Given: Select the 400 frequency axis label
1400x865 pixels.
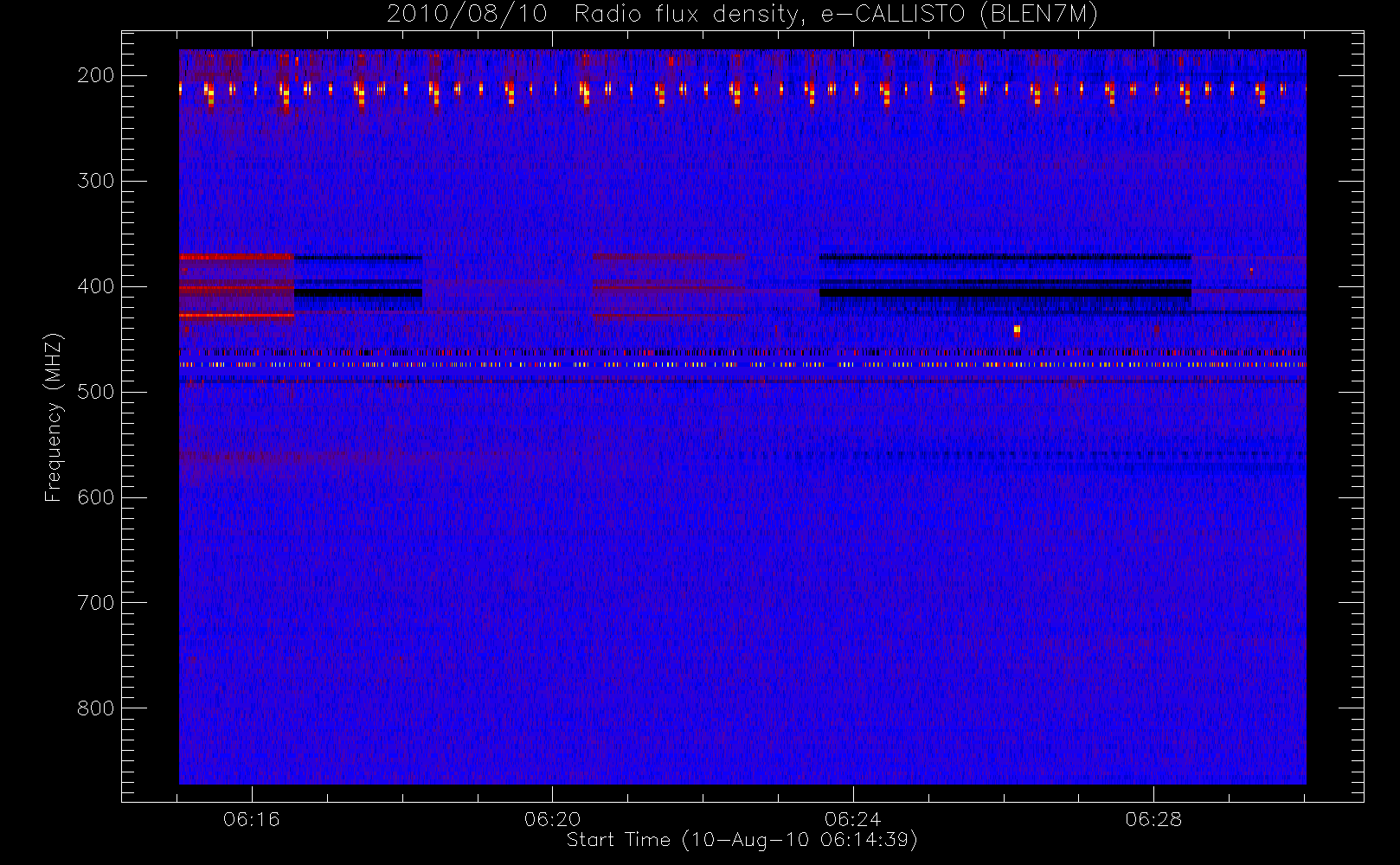Looking at the screenshot, I should tap(95, 286).
